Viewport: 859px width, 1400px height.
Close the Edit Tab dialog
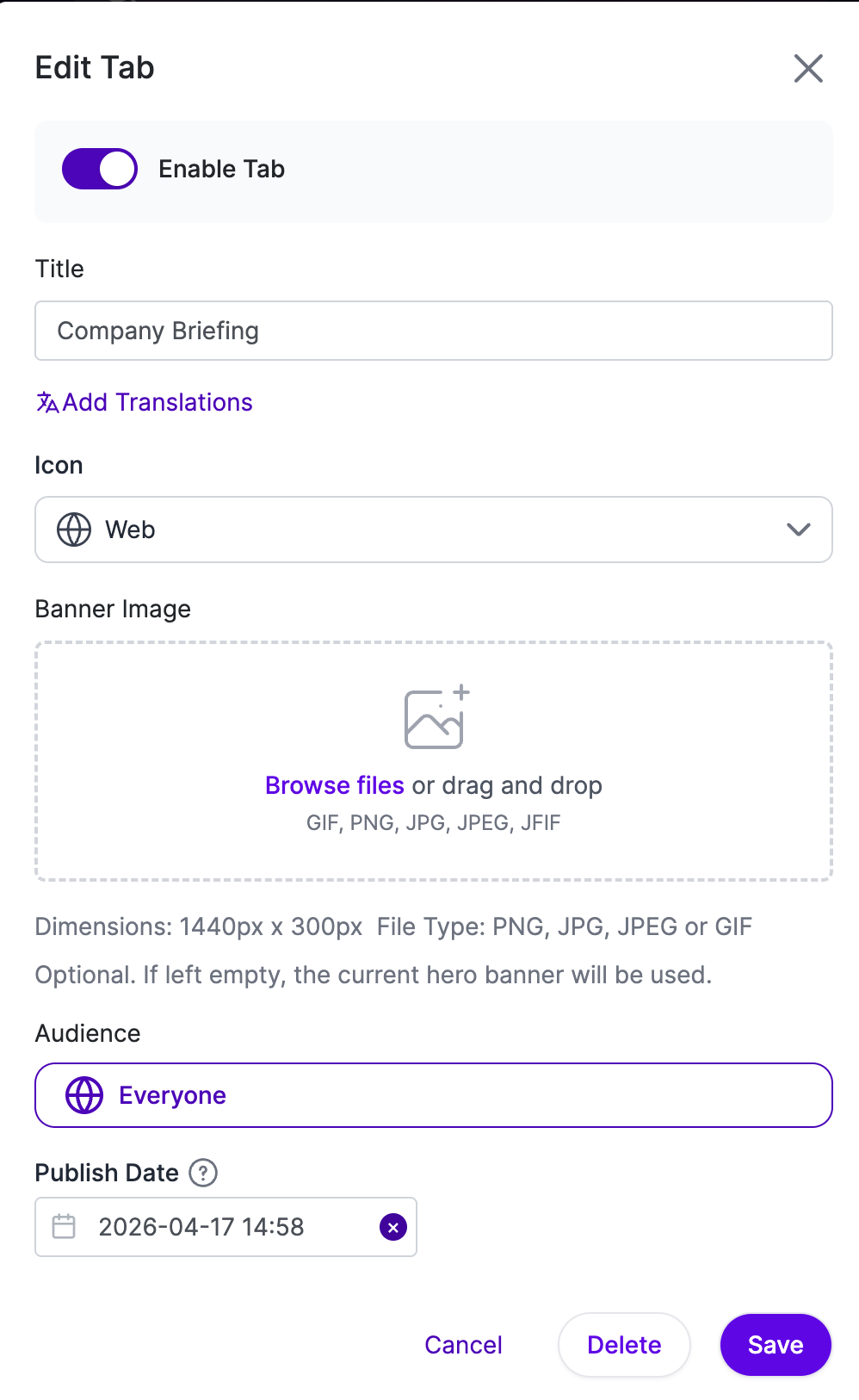[x=808, y=68]
